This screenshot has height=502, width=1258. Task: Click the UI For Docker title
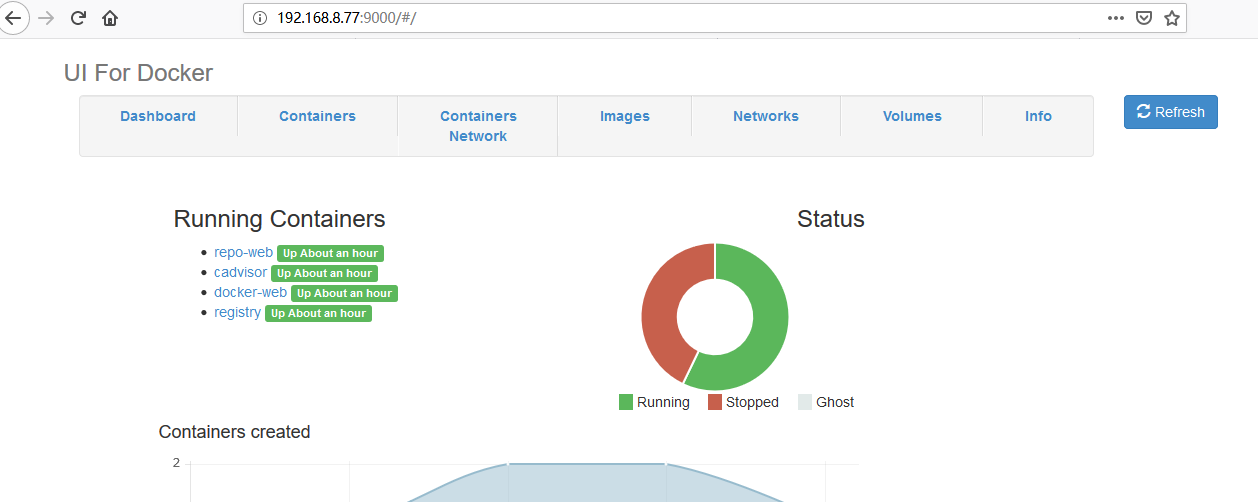[x=138, y=73]
